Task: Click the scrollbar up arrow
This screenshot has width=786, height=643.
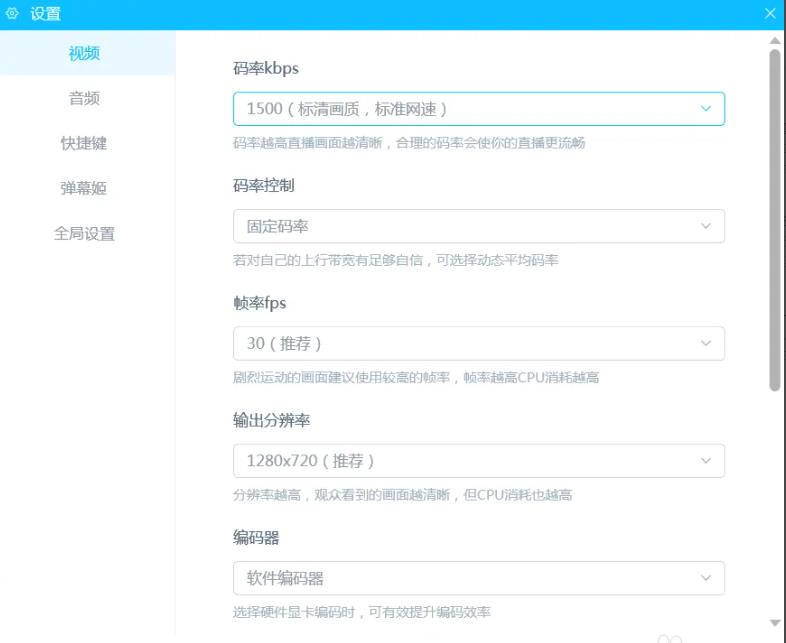Action: [x=775, y=41]
